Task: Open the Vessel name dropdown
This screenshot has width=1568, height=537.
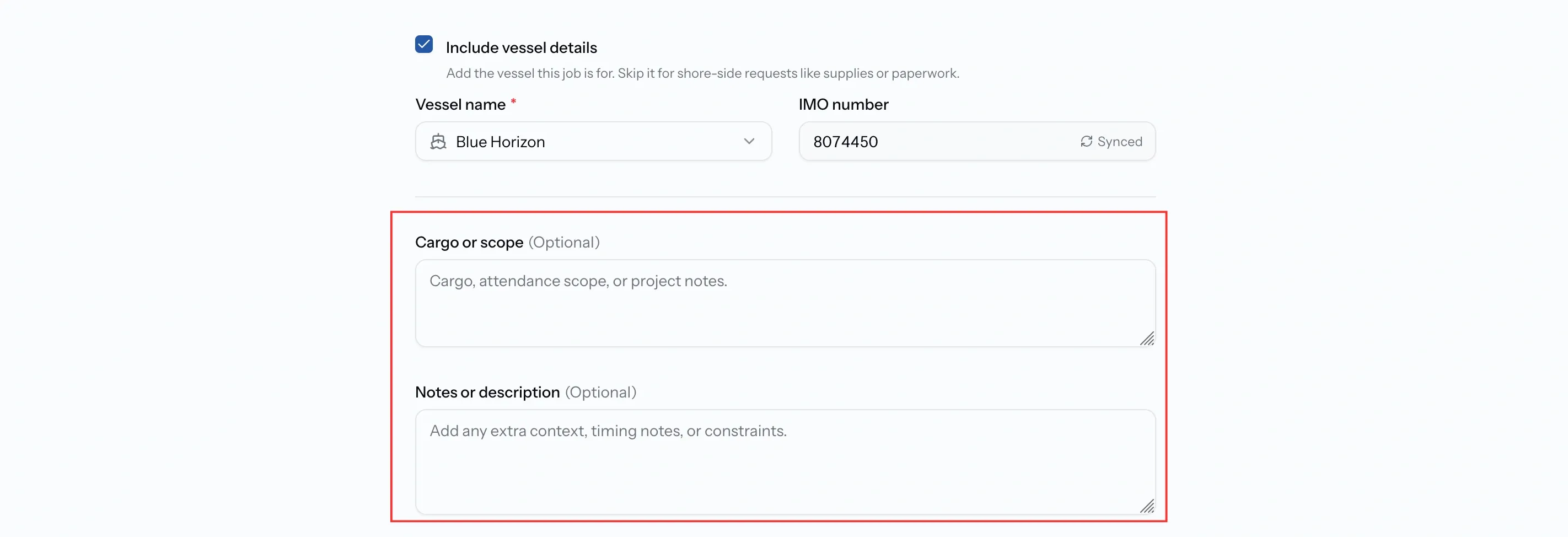Action: pyautogui.click(x=593, y=141)
